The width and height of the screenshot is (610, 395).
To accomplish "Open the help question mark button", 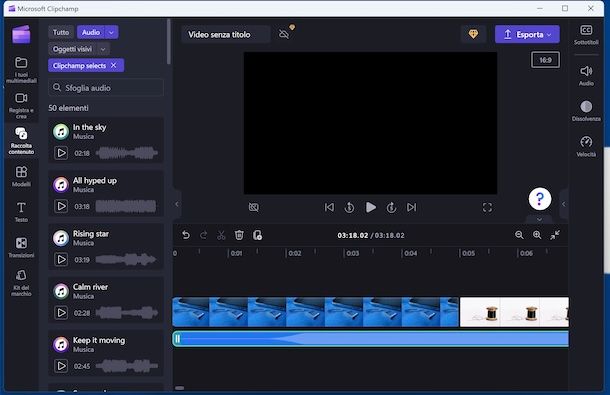I will click(540, 199).
